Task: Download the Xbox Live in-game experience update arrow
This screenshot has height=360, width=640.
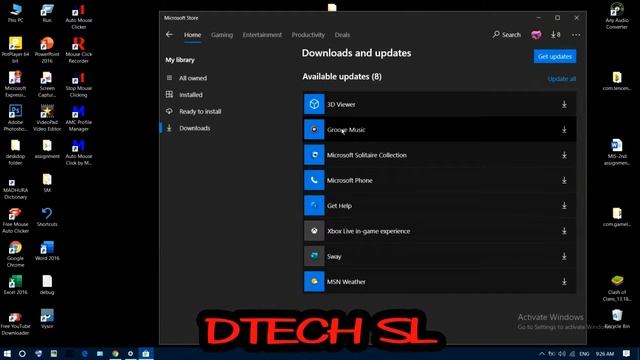Action: (x=564, y=231)
